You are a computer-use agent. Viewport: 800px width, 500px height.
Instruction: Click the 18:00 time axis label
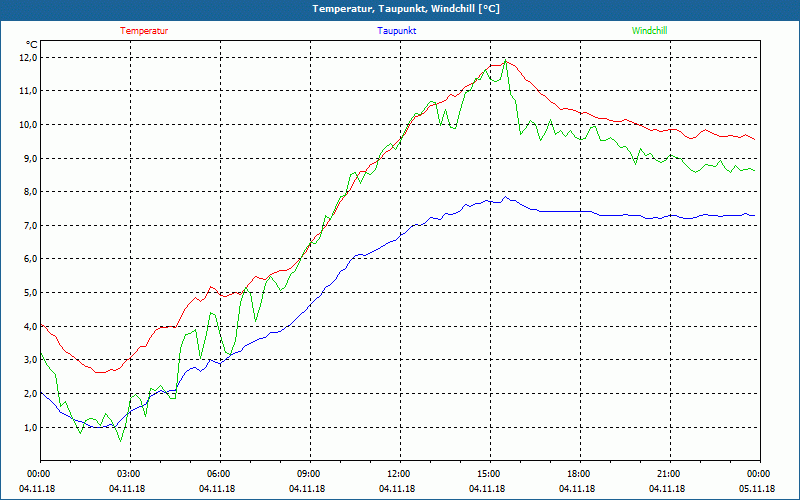pyautogui.click(x=581, y=473)
